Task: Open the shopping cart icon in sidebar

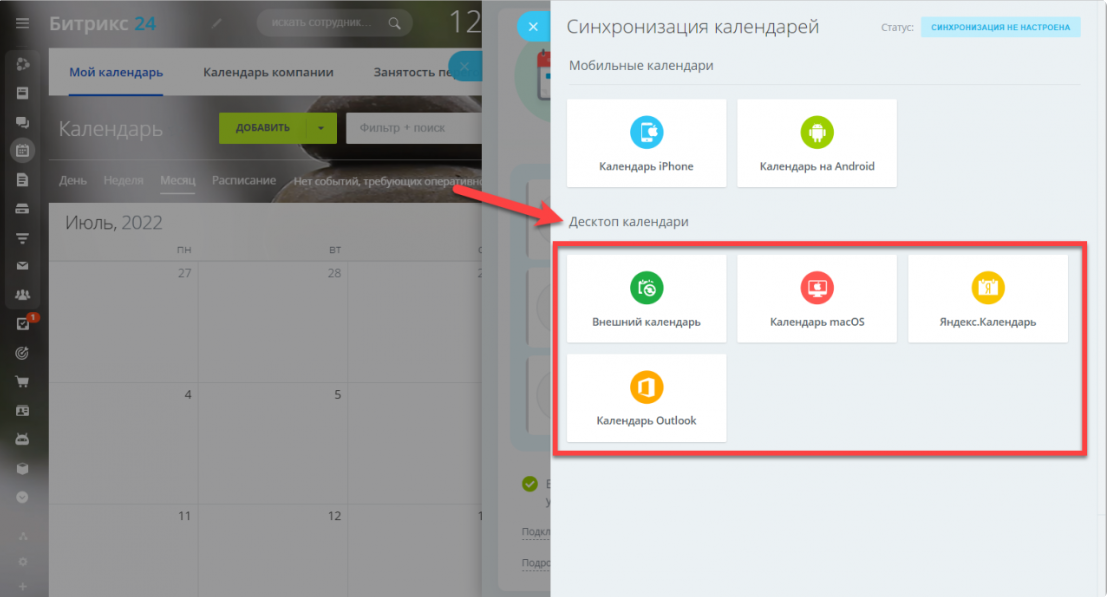Action: (23, 382)
